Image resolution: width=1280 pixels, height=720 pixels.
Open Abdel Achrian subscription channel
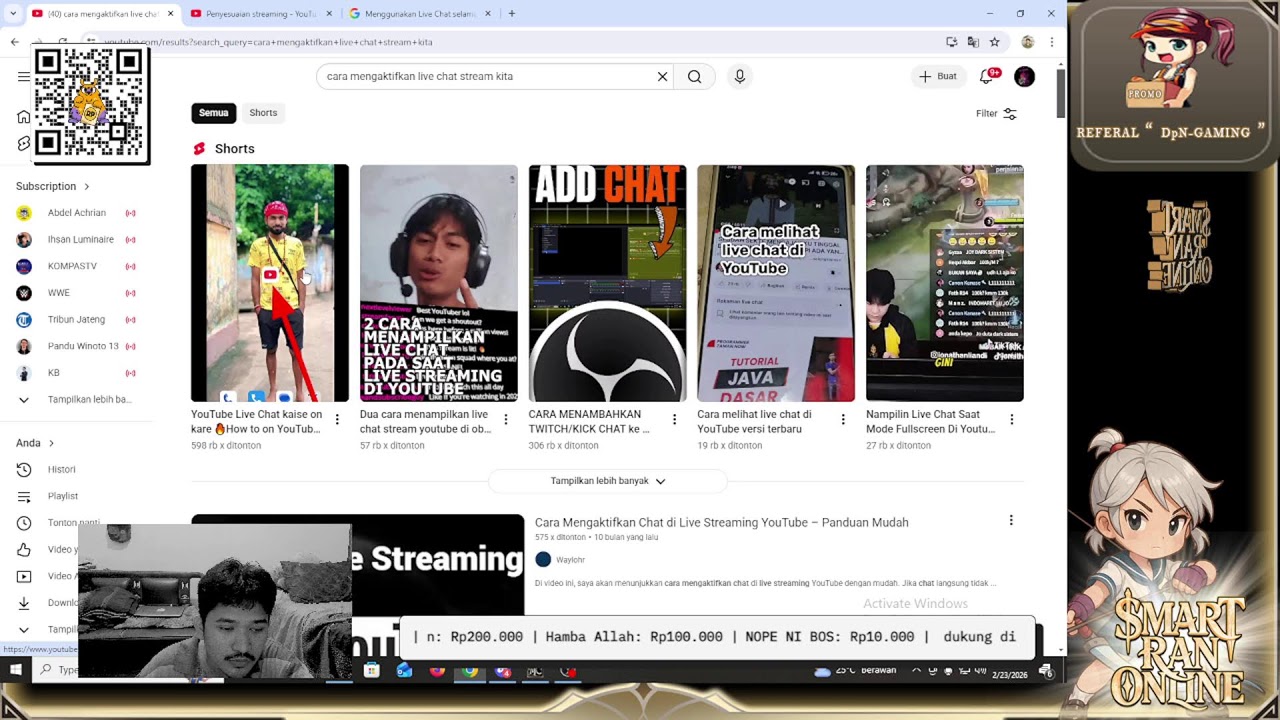pyautogui.click(x=76, y=213)
